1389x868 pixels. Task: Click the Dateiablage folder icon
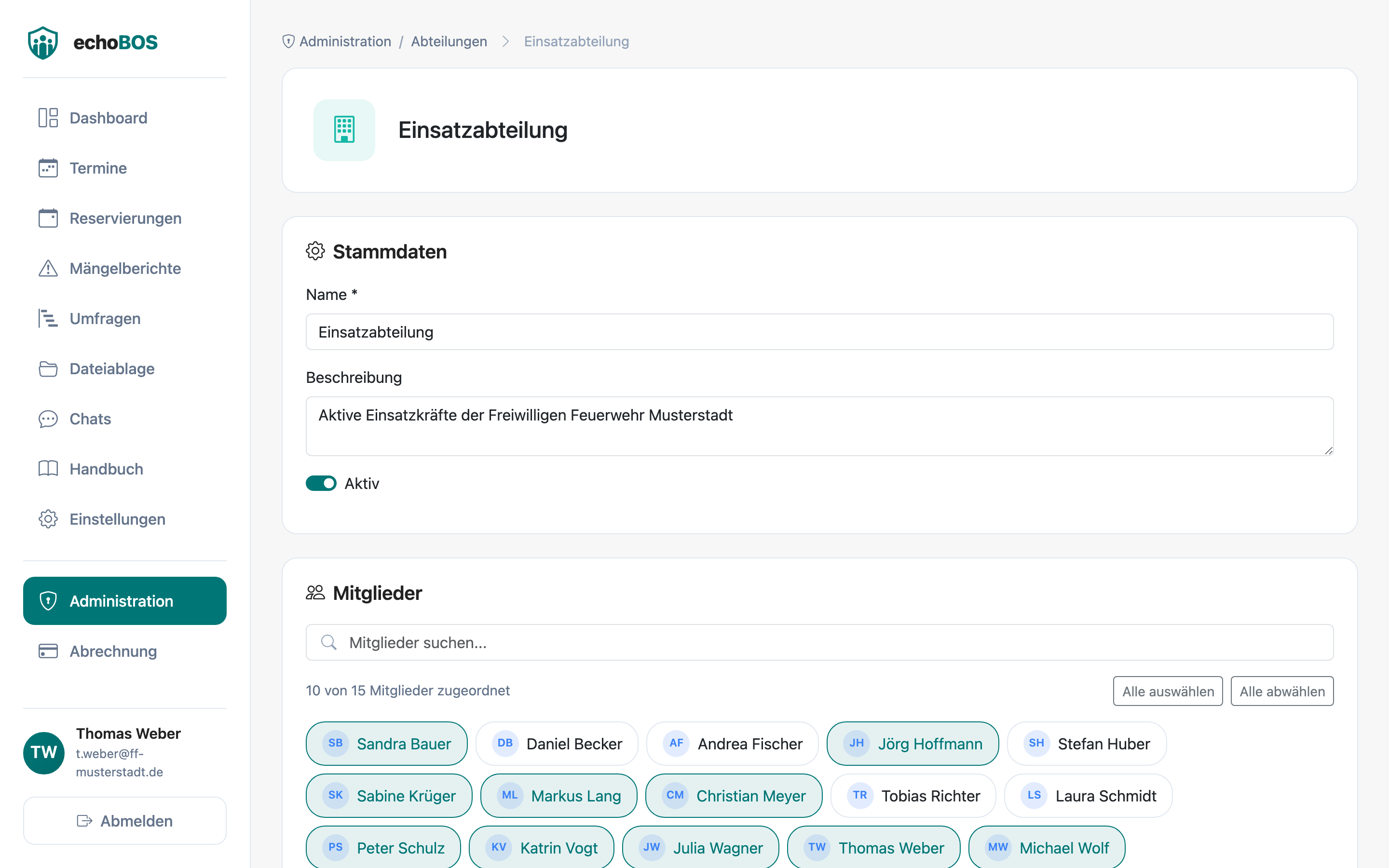click(x=48, y=368)
